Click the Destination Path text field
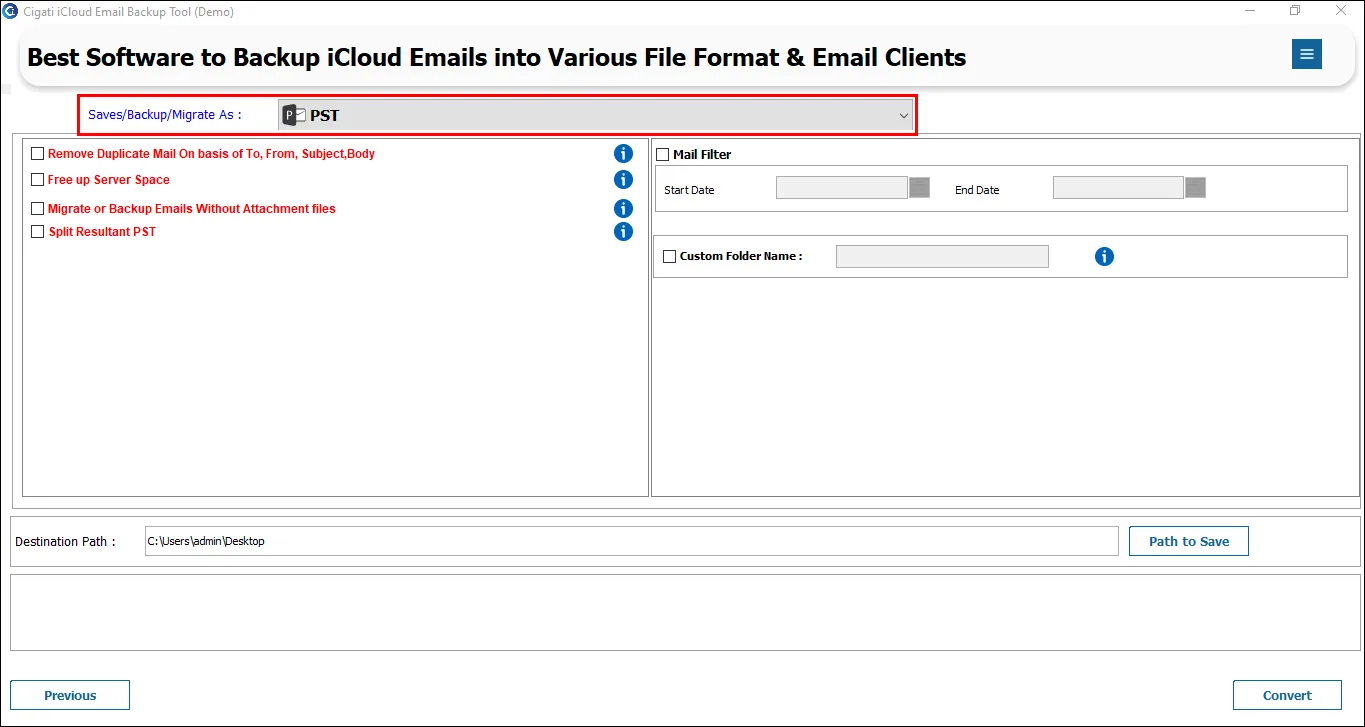The image size is (1365, 727). 632,541
